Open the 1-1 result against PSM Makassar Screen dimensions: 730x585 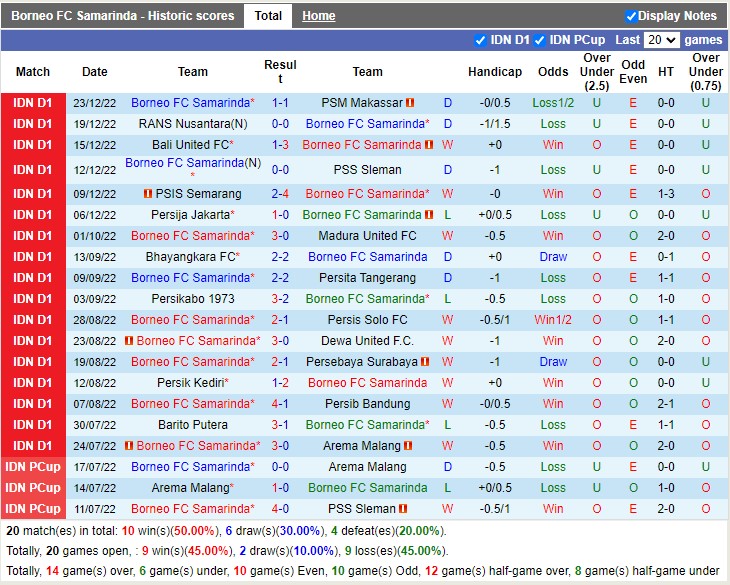pos(280,103)
